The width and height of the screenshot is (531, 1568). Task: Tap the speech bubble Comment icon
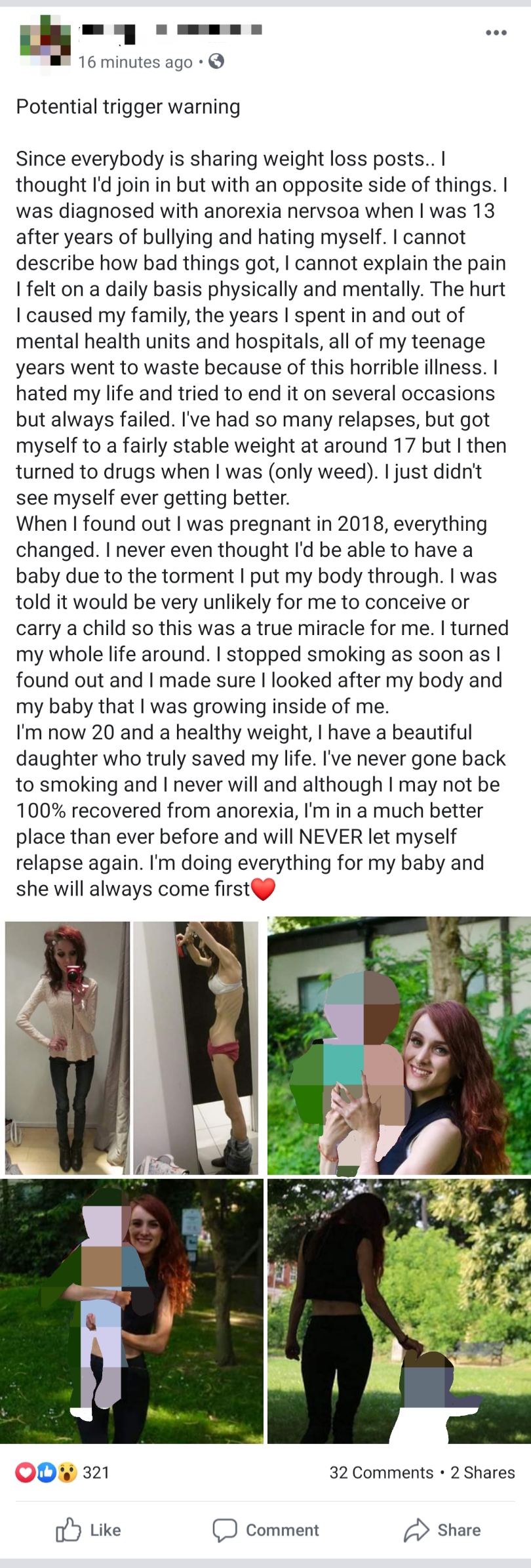click(224, 1530)
